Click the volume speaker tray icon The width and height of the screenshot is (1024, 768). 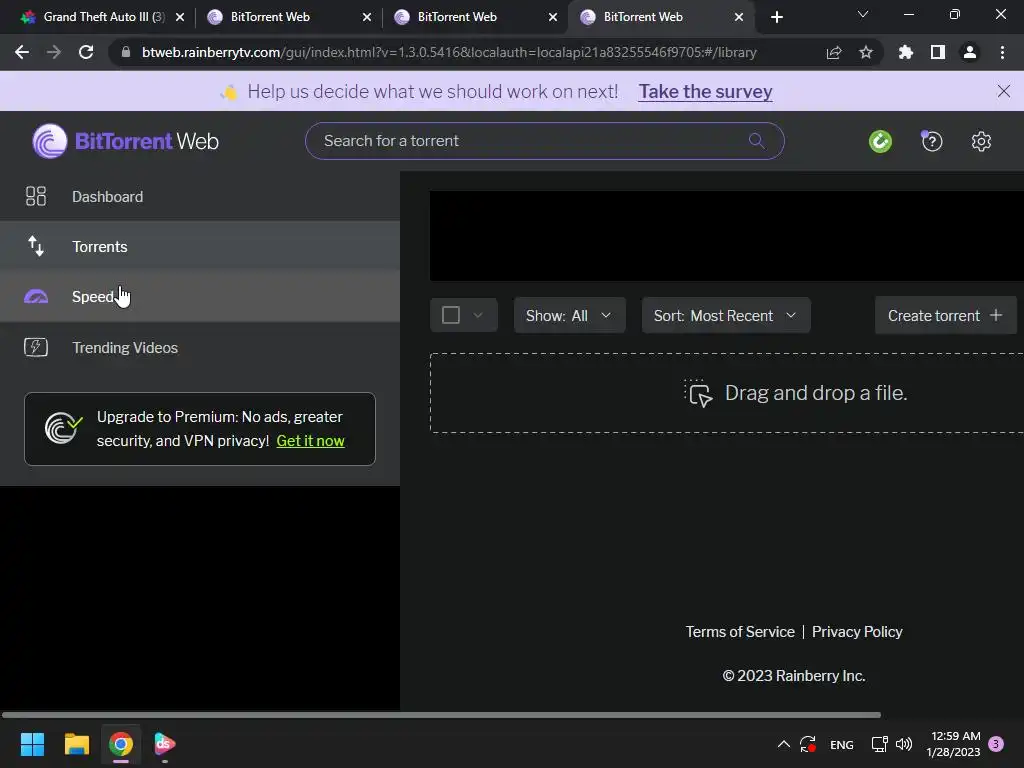(904, 744)
